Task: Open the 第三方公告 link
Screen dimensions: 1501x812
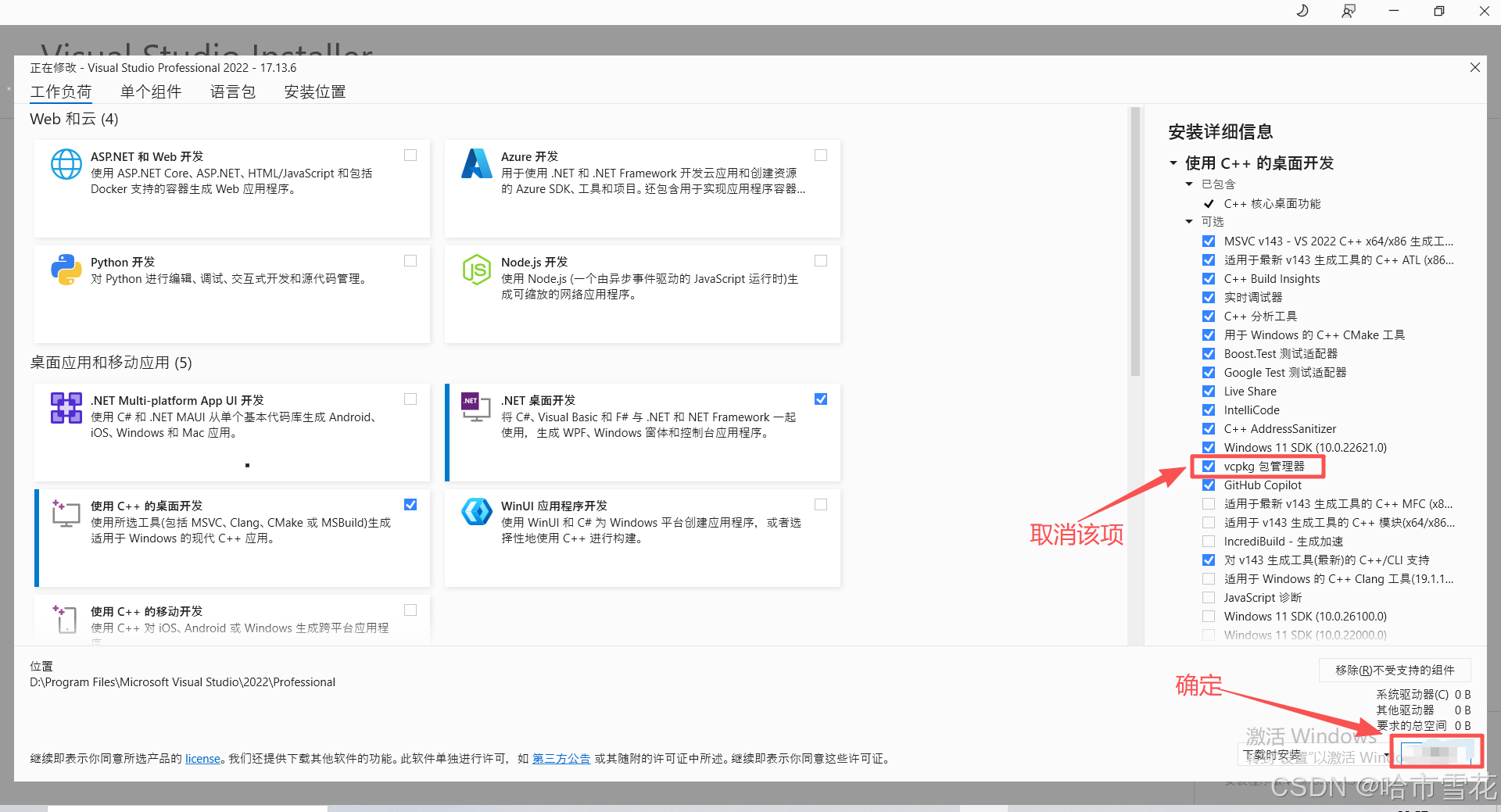Action: 561,759
